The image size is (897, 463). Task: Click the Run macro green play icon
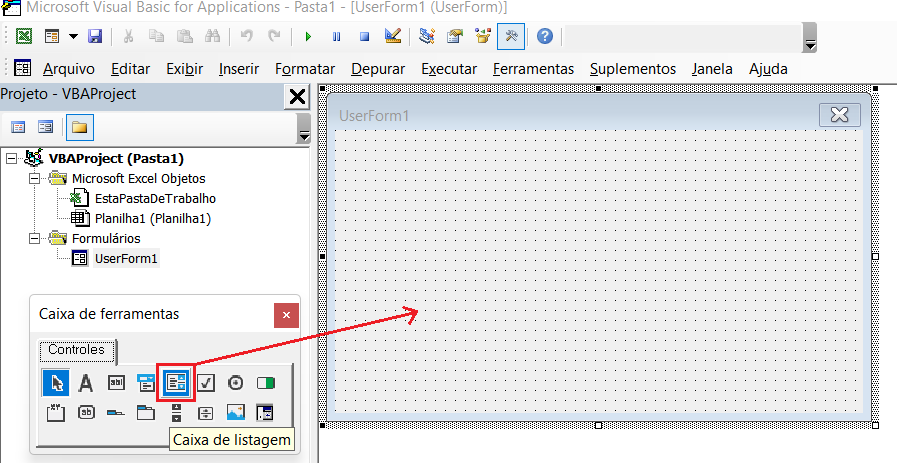(308, 37)
